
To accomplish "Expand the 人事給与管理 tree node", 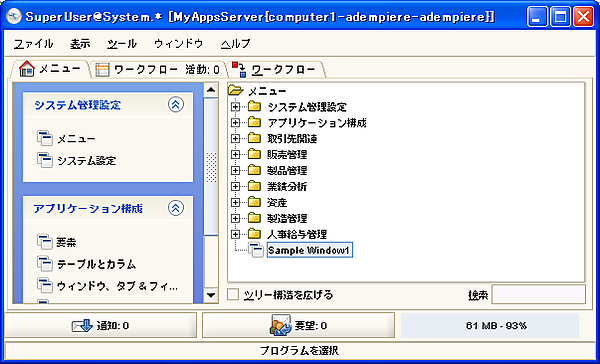I will 236,234.
